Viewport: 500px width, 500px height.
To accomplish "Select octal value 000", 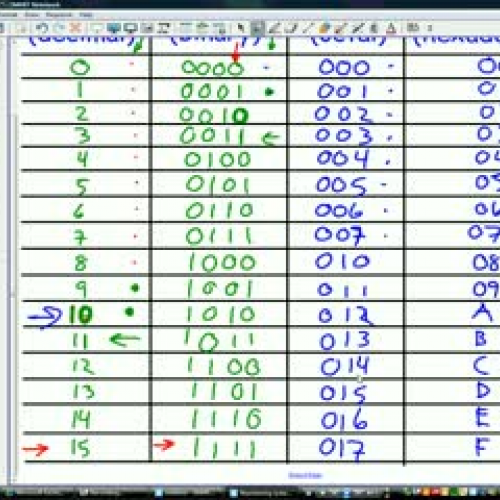I will [x=344, y=67].
